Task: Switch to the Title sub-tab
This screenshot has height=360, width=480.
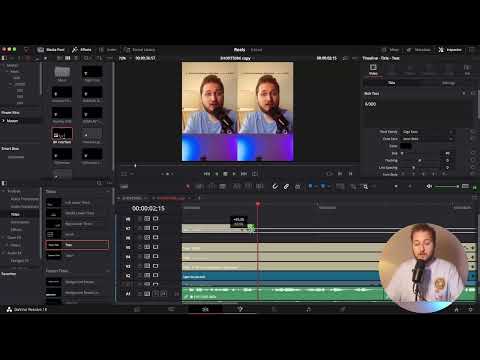Action: (x=392, y=83)
